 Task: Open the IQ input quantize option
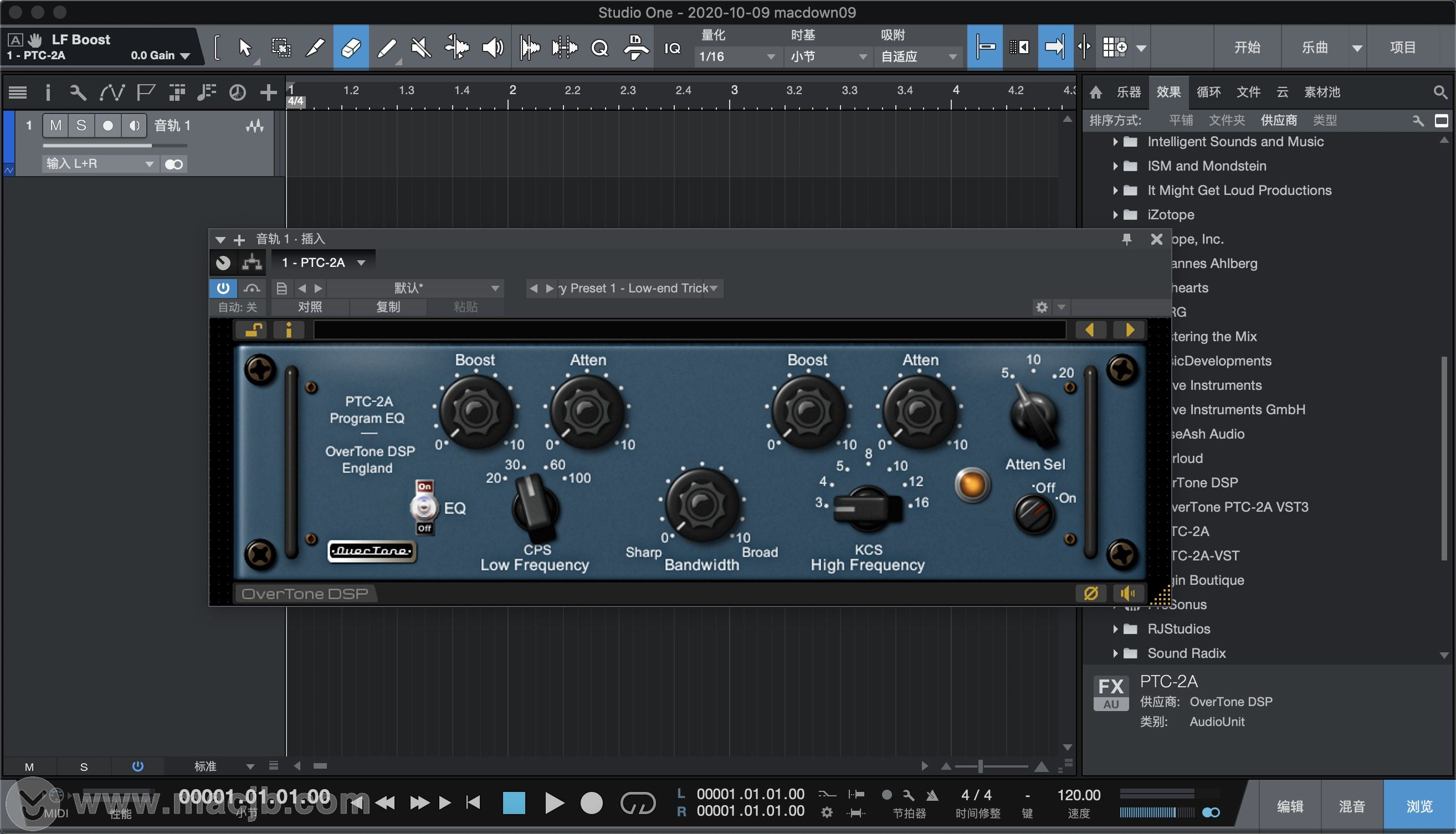point(672,48)
